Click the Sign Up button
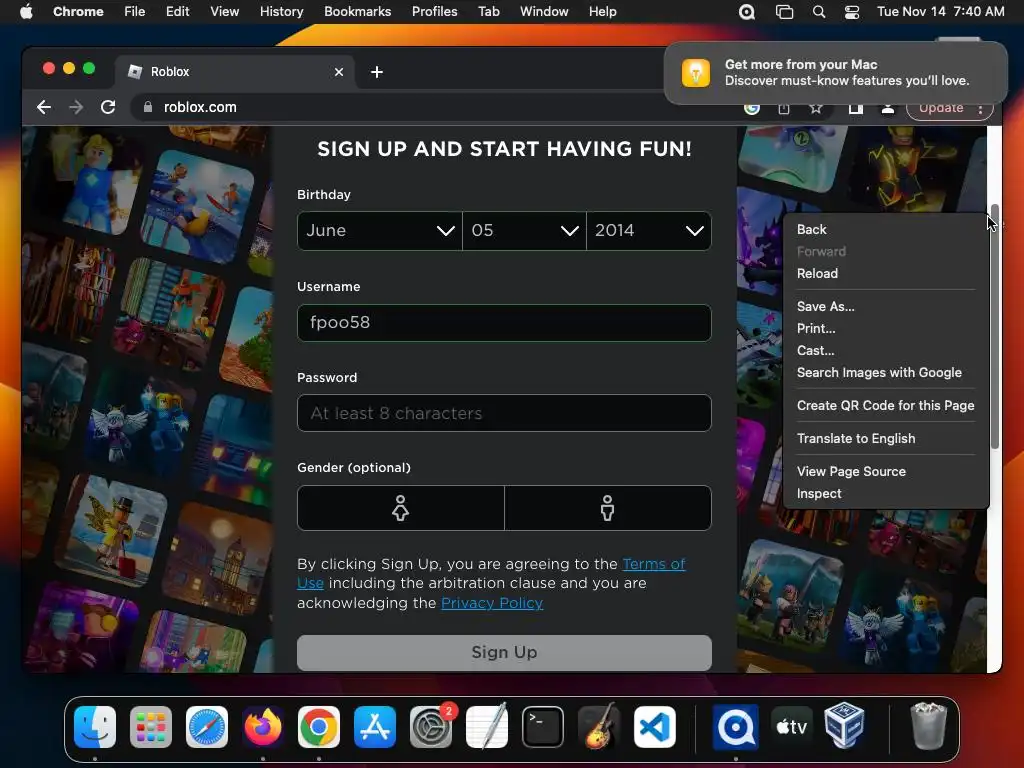The image size is (1024, 768). pyautogui.click(x=504, y=652)
